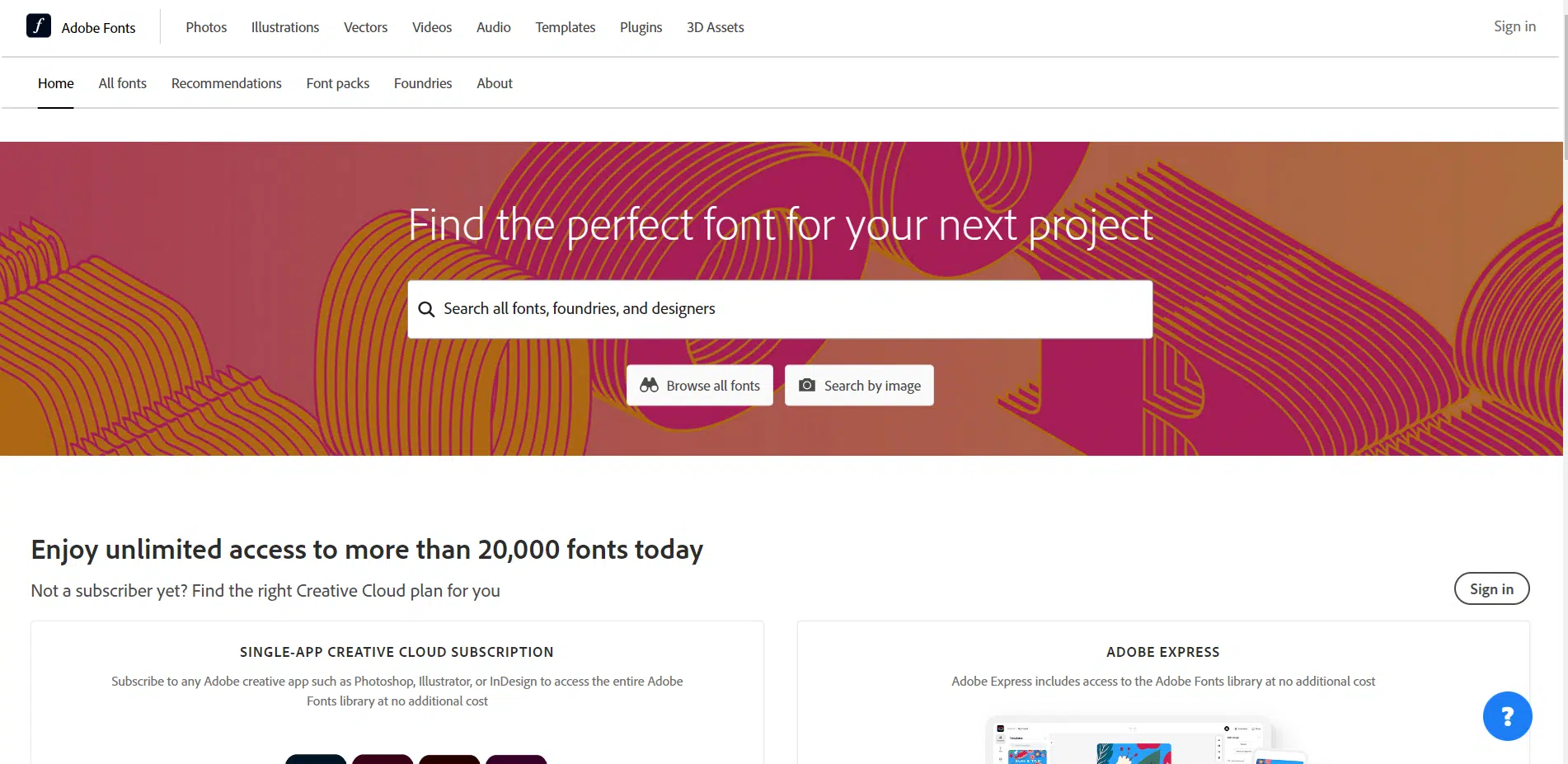Click the binoculars icon on Browse all fonts
1568x764 pixels.
click(x=649, y=385)
